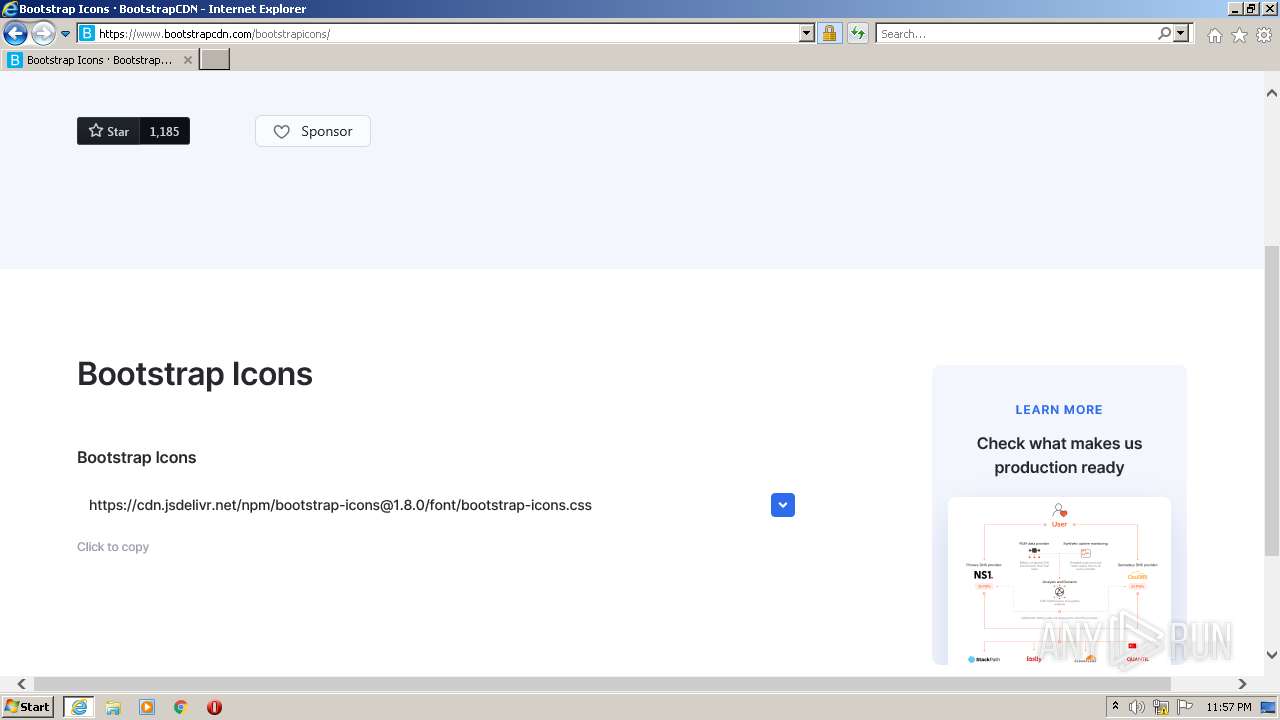View the security report lock icon

coord(829,34)
